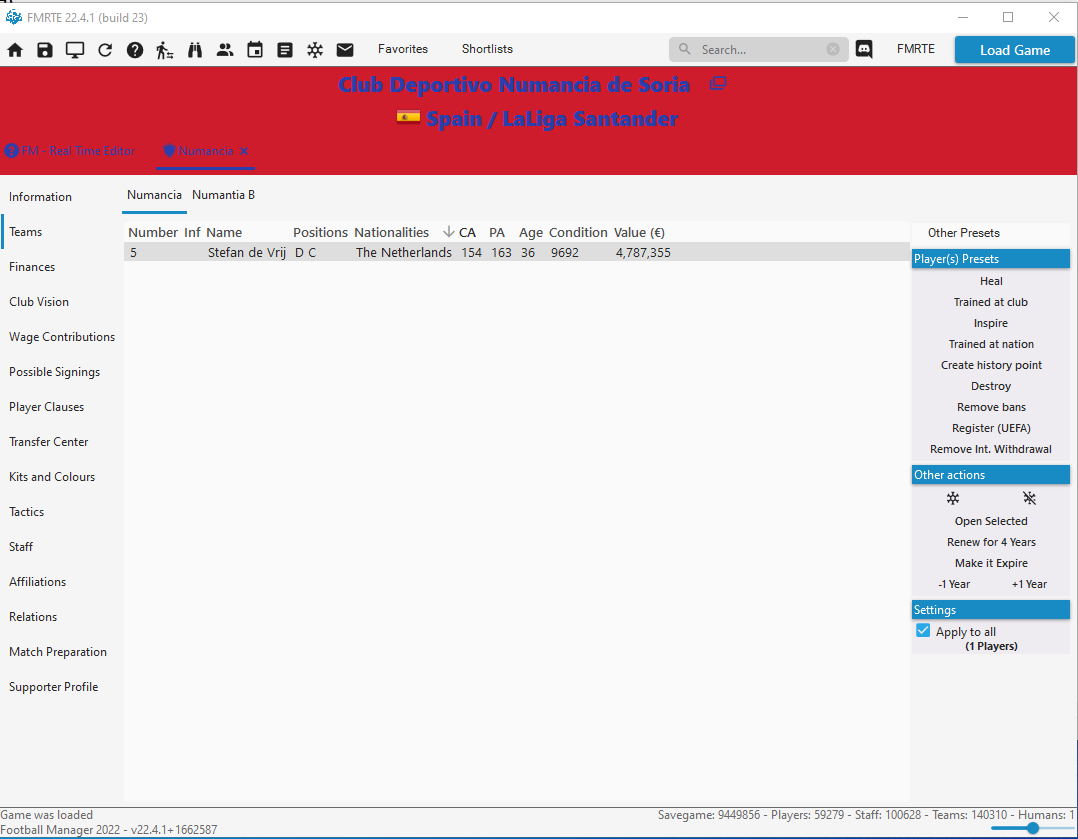Click the unfreeze crossed snowflake icon
Viewport: 1078px width, 839px height.
pos(1029,498)
